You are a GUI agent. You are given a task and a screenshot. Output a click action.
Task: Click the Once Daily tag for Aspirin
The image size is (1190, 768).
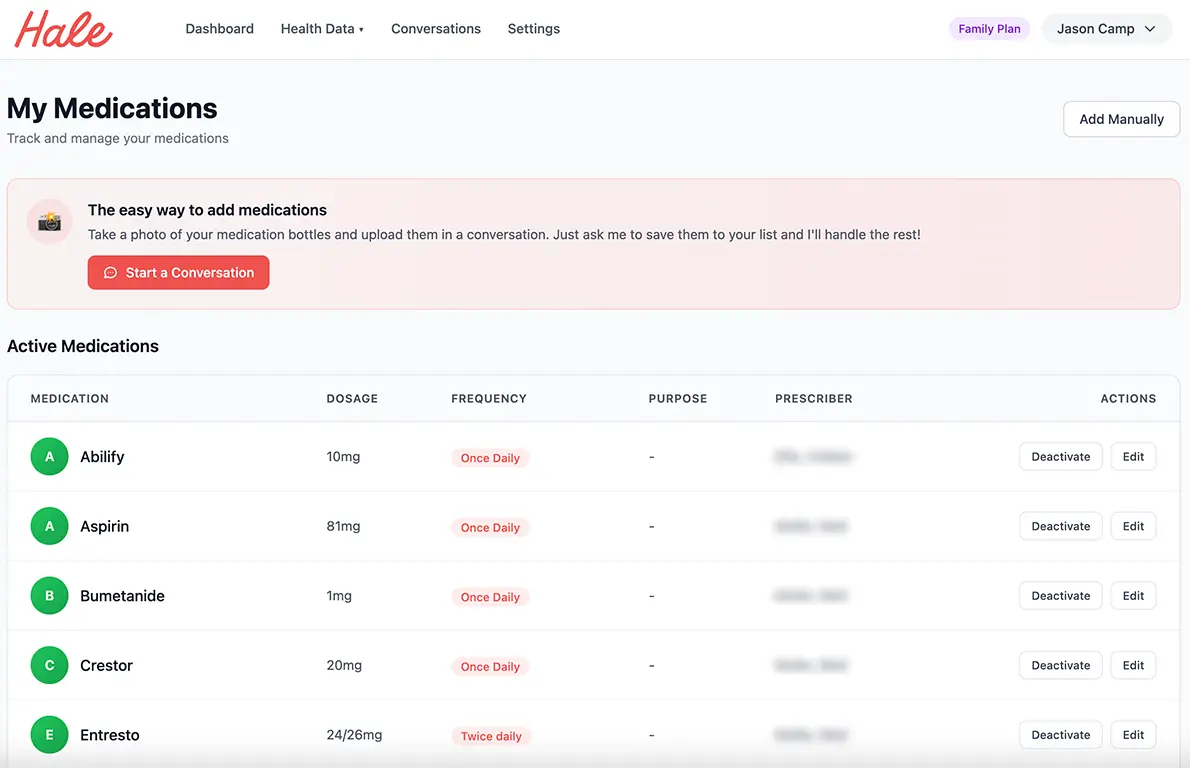[x=490, y=527]
